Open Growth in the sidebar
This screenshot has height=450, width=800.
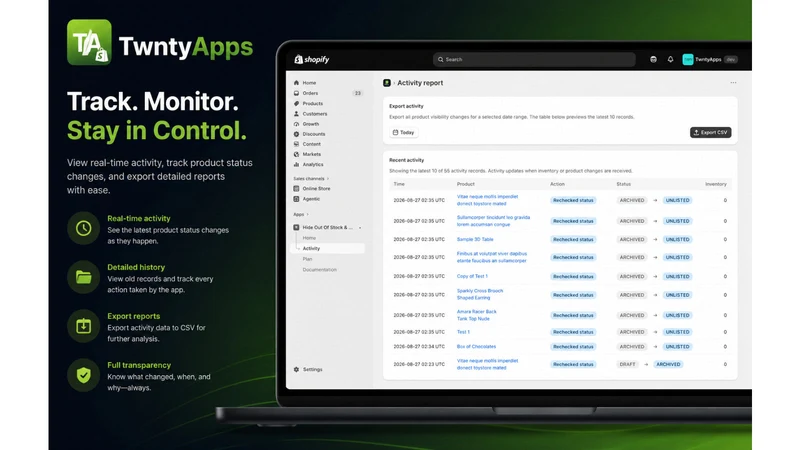(310, 124)
